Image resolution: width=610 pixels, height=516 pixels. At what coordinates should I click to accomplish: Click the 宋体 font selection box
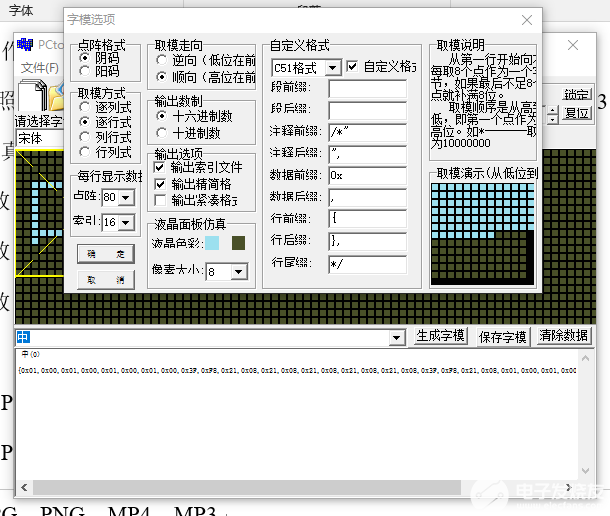(40, 138)
